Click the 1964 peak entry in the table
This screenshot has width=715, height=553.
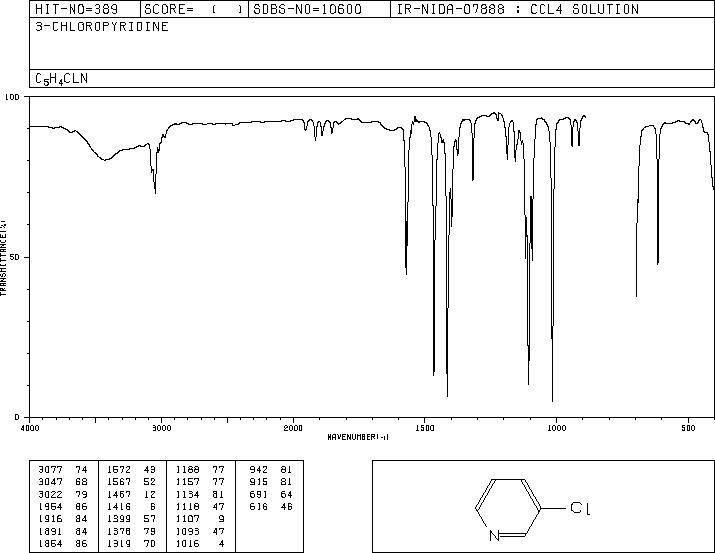(63, 506)
